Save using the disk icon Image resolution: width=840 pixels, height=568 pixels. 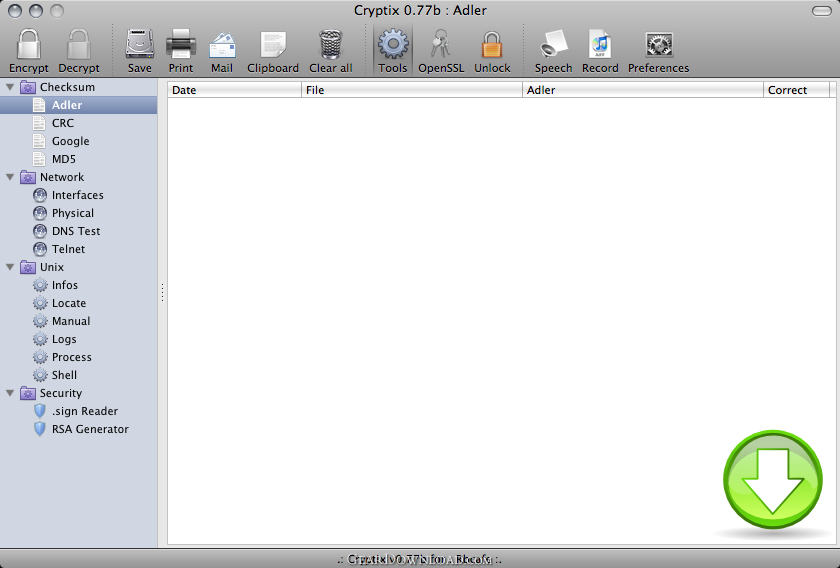tap(140, 45)
